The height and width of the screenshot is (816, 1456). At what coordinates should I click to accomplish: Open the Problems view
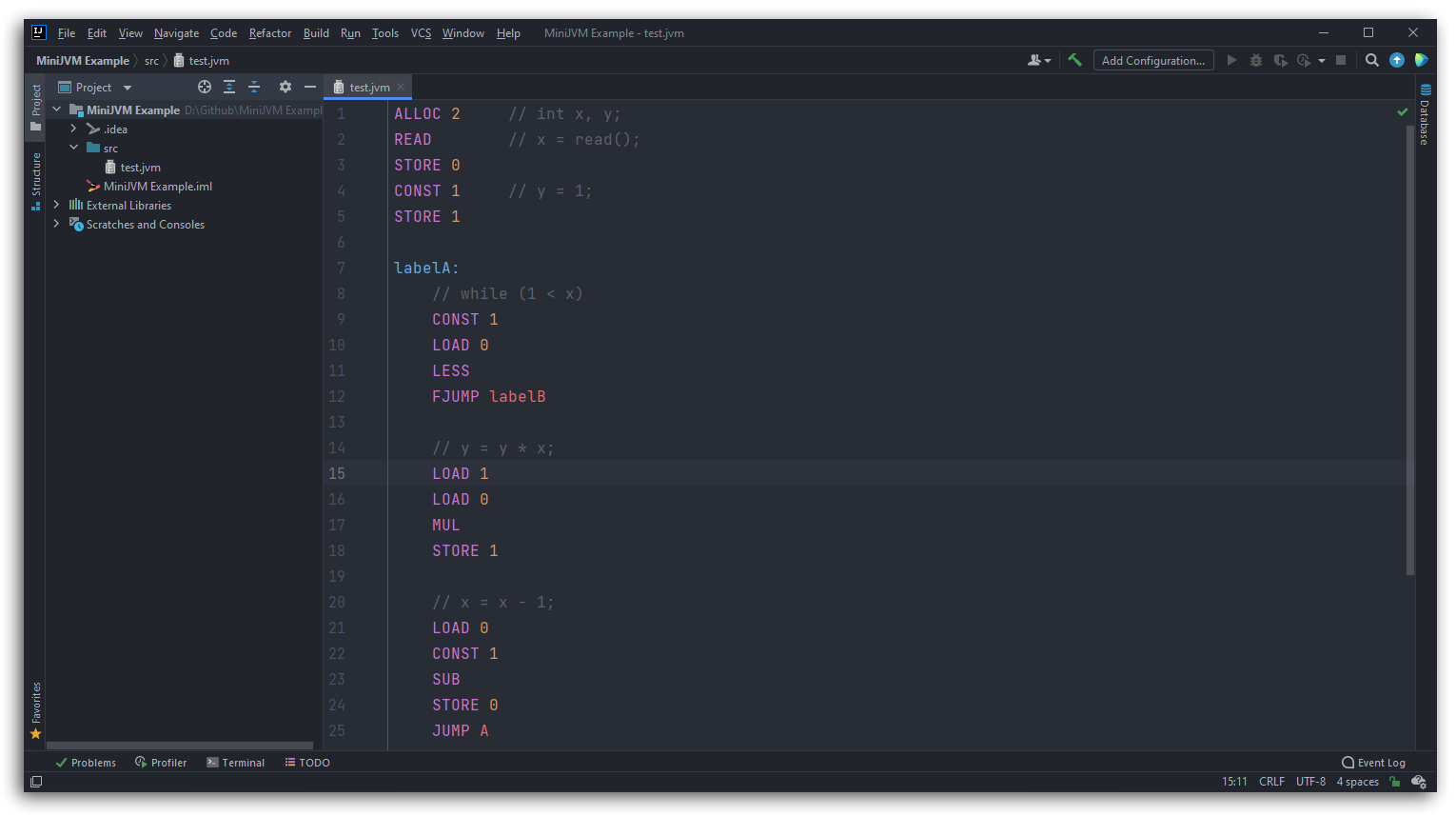tap(86, 762)
